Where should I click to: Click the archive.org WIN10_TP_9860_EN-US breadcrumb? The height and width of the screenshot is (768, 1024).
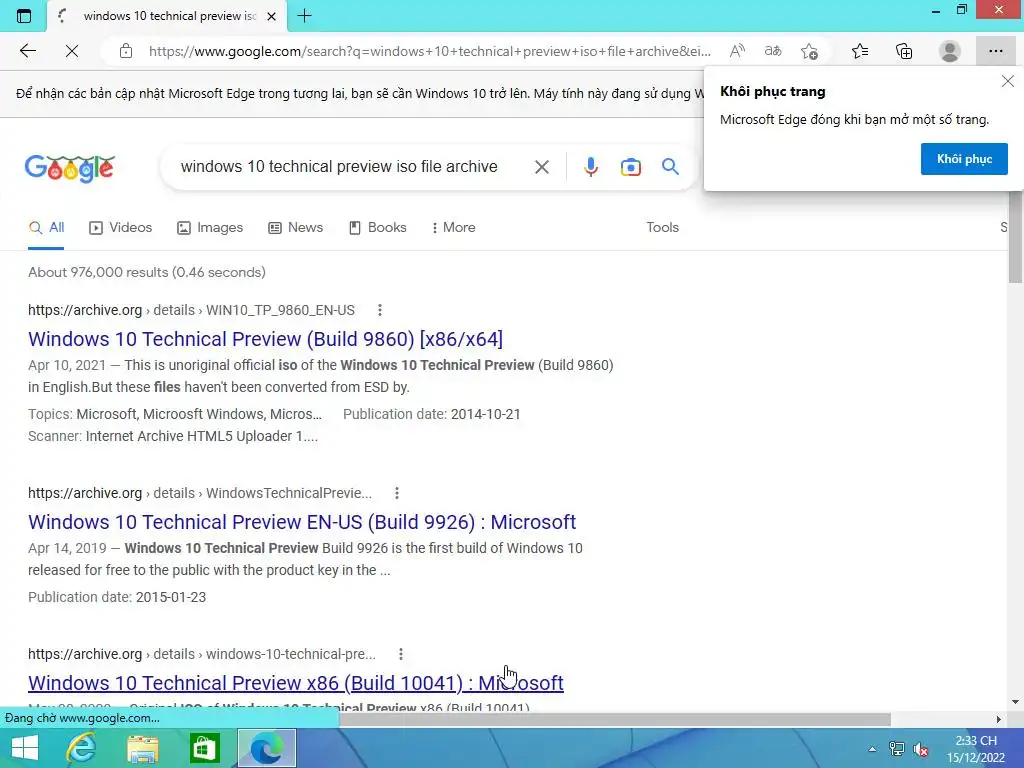(x=191, y=310)
